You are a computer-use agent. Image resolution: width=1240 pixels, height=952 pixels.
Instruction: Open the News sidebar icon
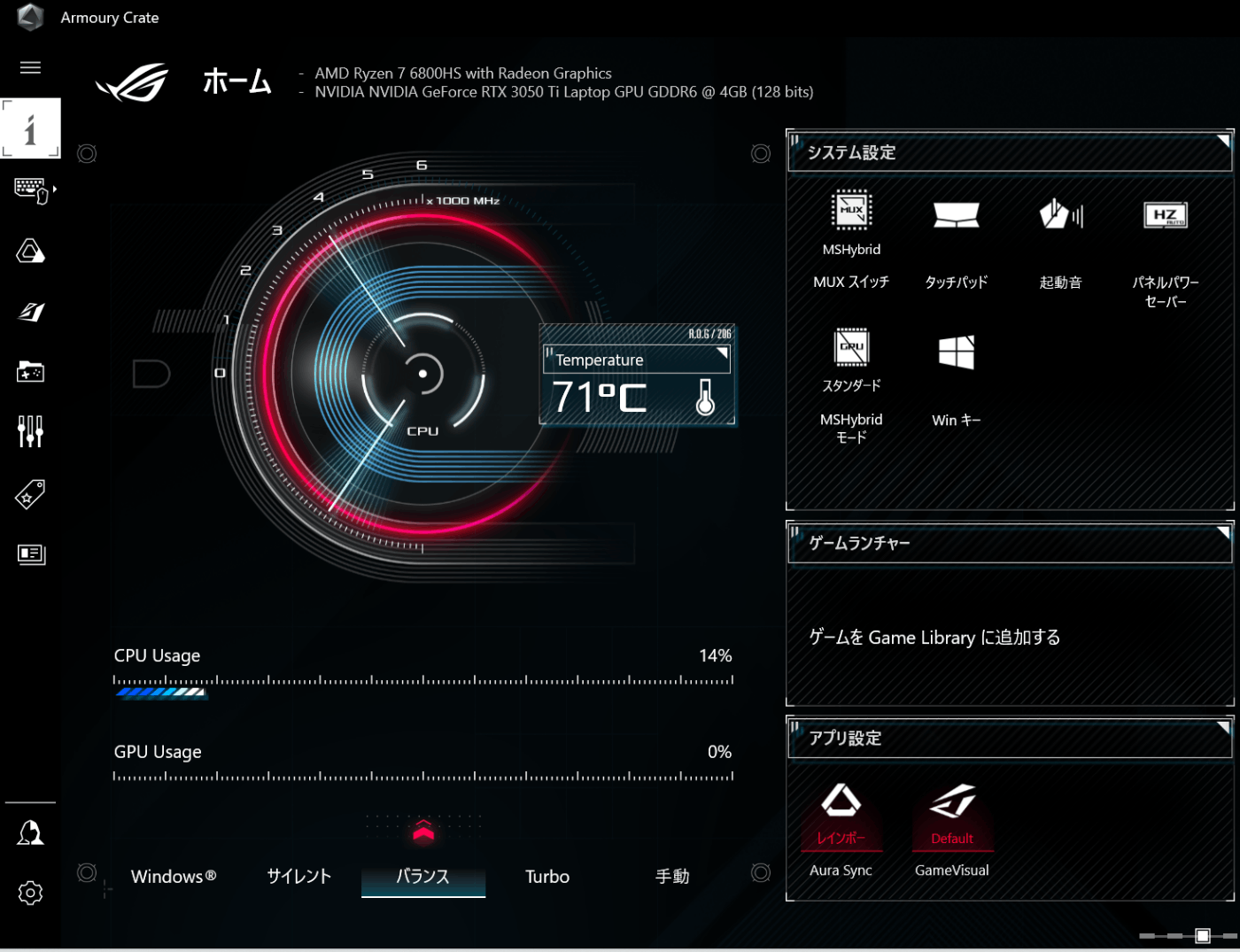30,554
